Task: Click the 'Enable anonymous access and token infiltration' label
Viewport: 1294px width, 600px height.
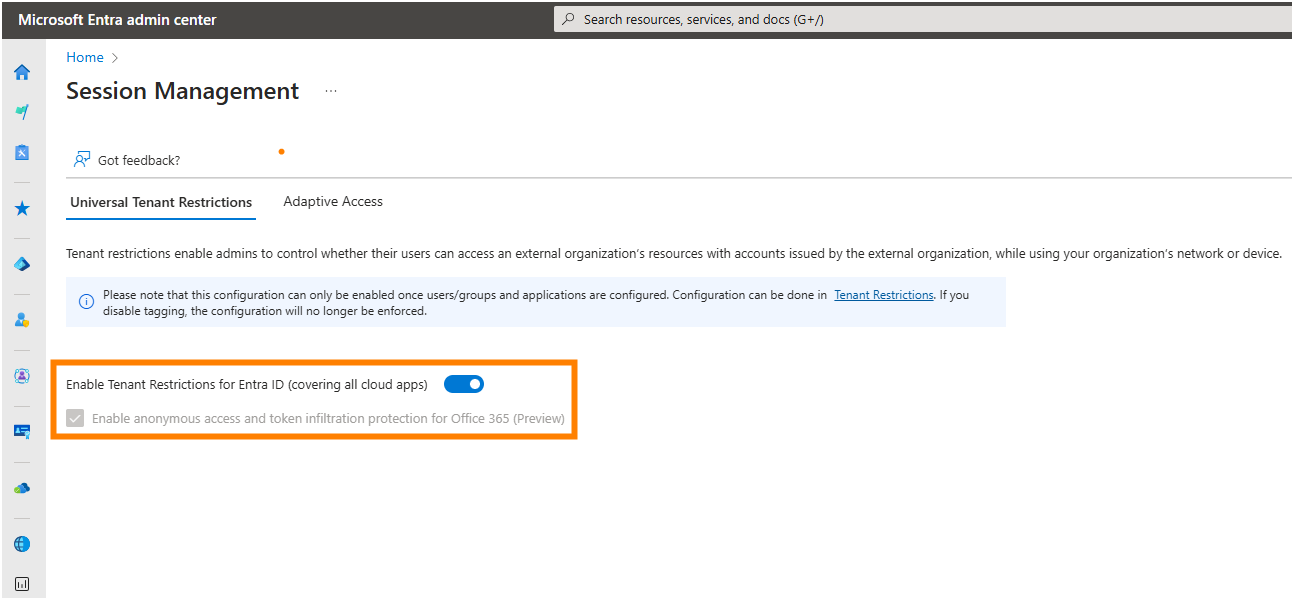Action: coord(328,419)
